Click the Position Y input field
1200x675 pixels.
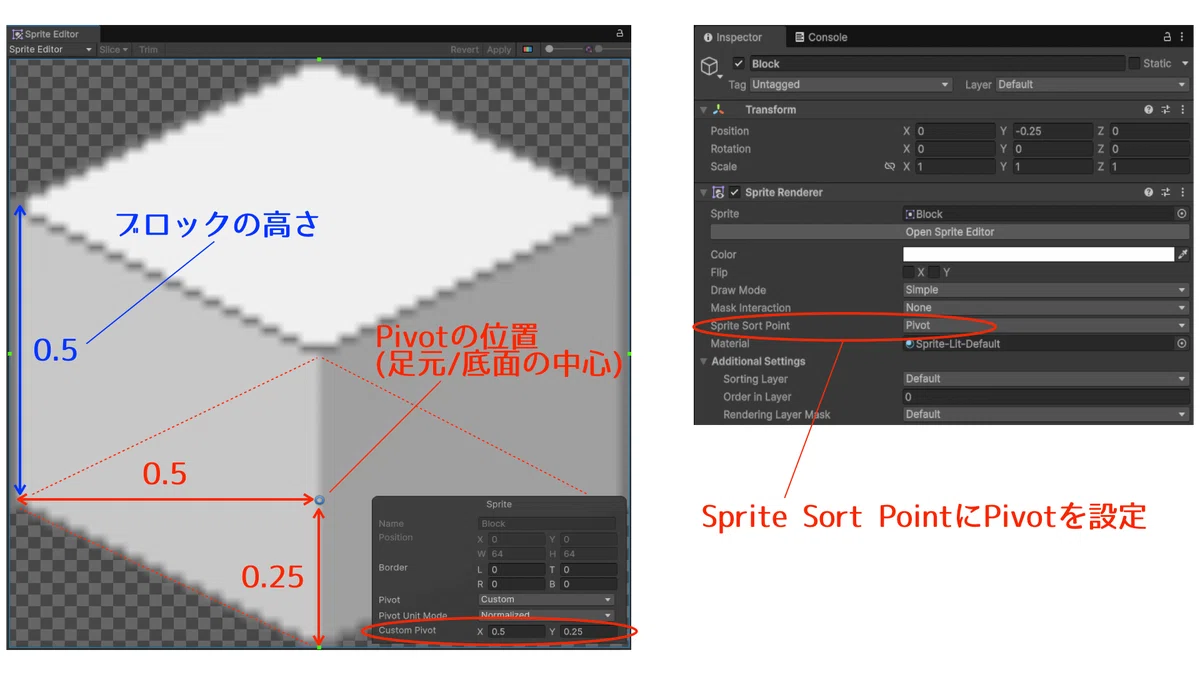(1051, 131)
